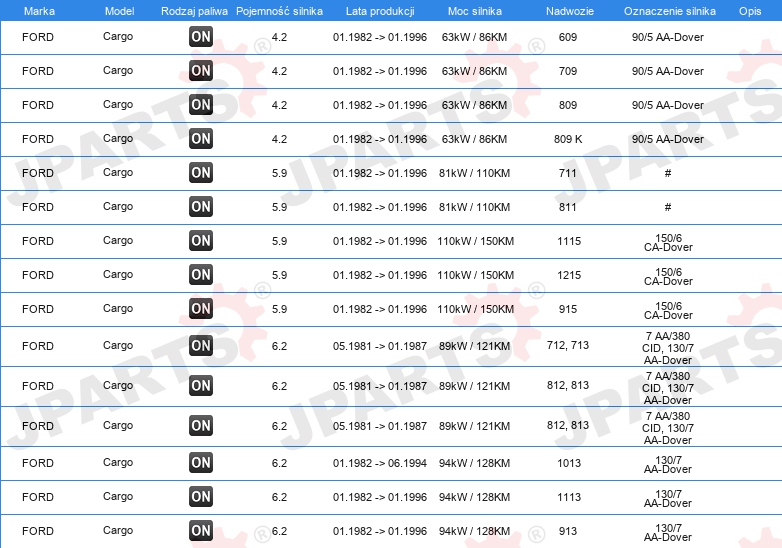This screenshot has width=782, height=548.
Task: Select body code 711
Action: click(x=568, y=173)
